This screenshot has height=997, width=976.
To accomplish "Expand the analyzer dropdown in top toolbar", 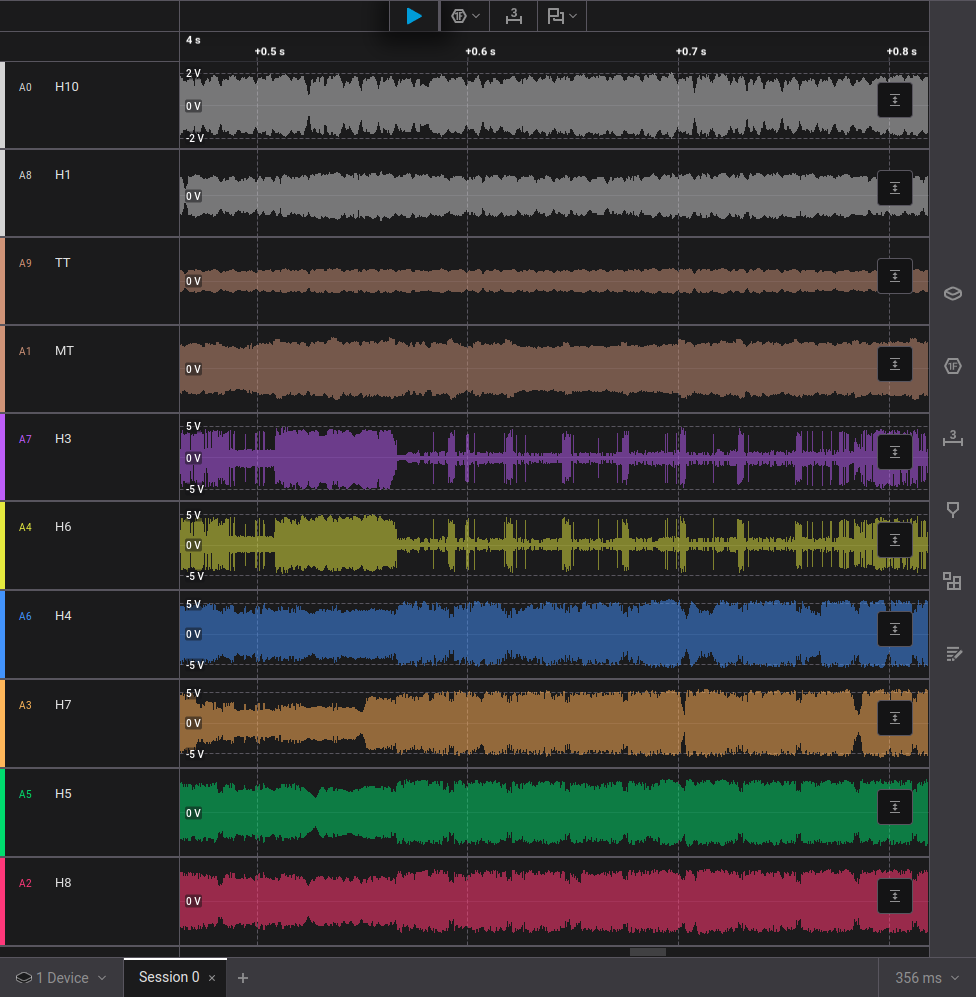I will (465, 16).
